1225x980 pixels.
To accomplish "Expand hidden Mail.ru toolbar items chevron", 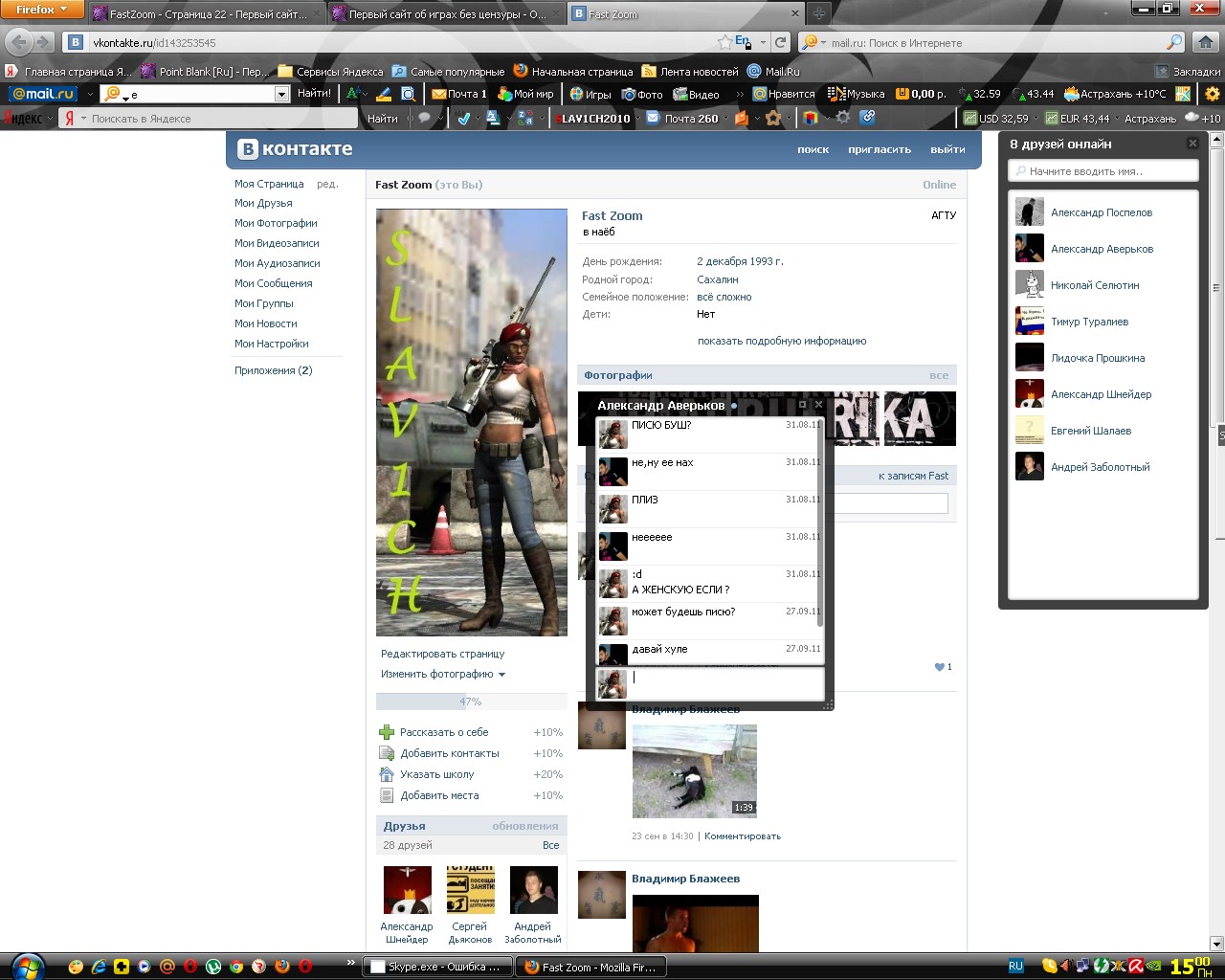I will point(739,94).
